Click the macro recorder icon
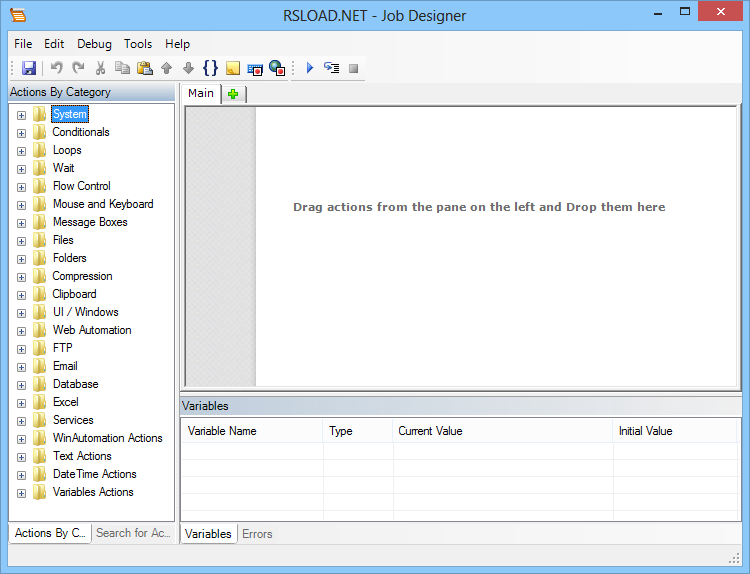This screenshot has height=574, width=750. pyautogui.click(x=255, y=69)
